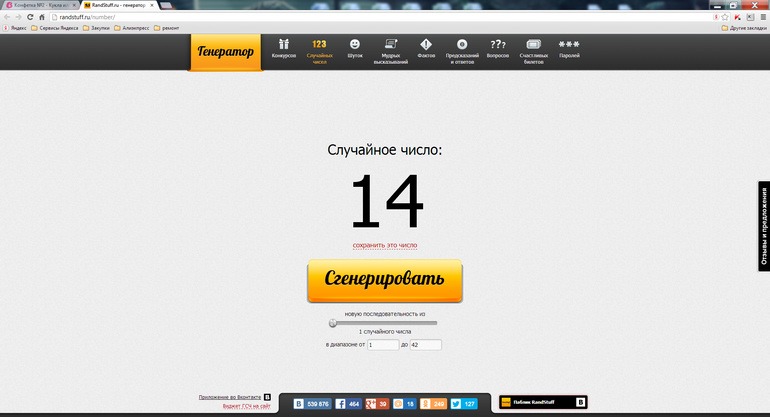Image resolution: width=770 pixels, height=417 pixels.
Task: Open the Счастливых билетов ticket generator
Action: pyautogui.click(x=534, y=50)
